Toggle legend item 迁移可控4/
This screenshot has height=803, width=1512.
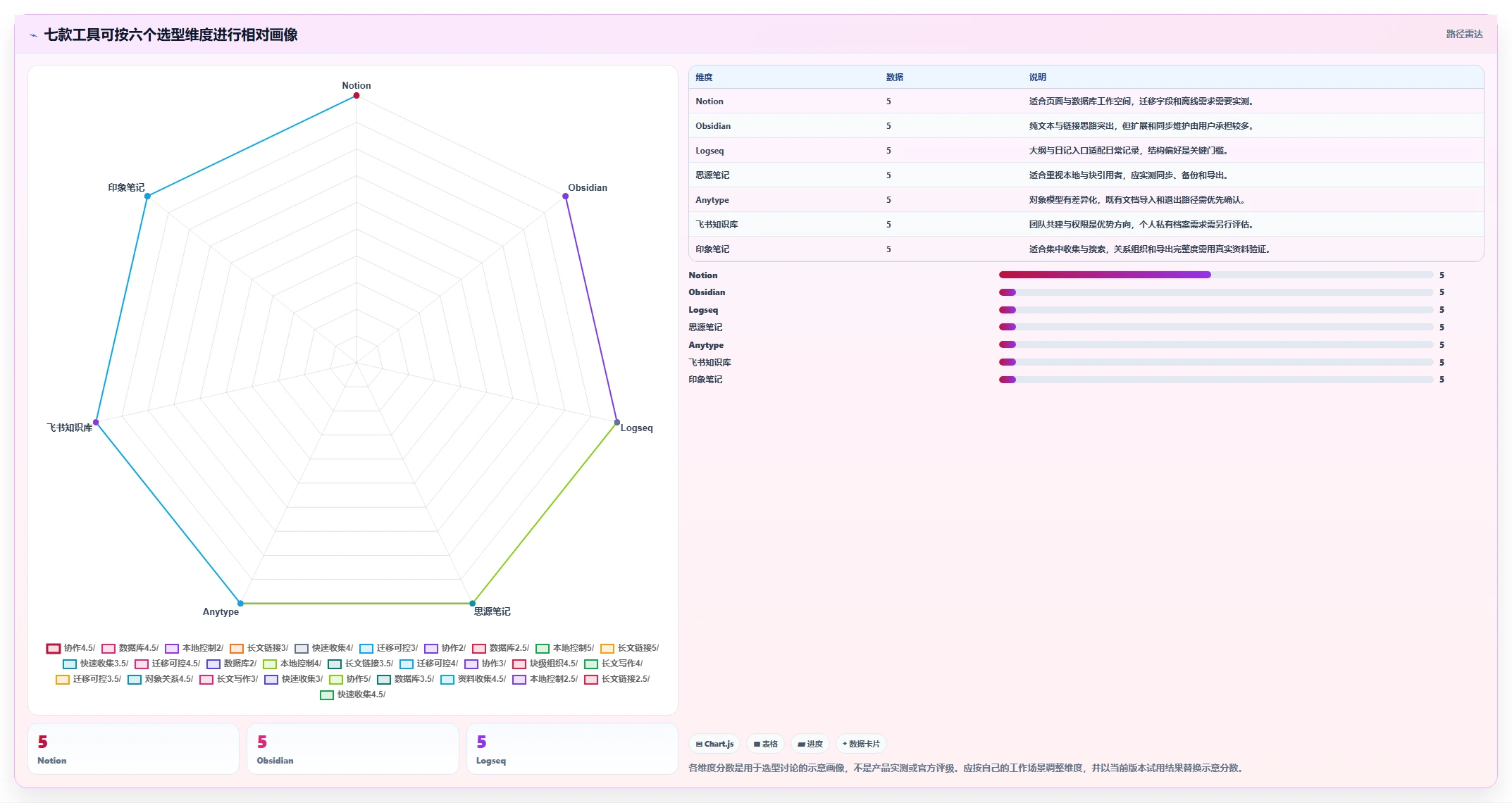[x=428, y=664]
